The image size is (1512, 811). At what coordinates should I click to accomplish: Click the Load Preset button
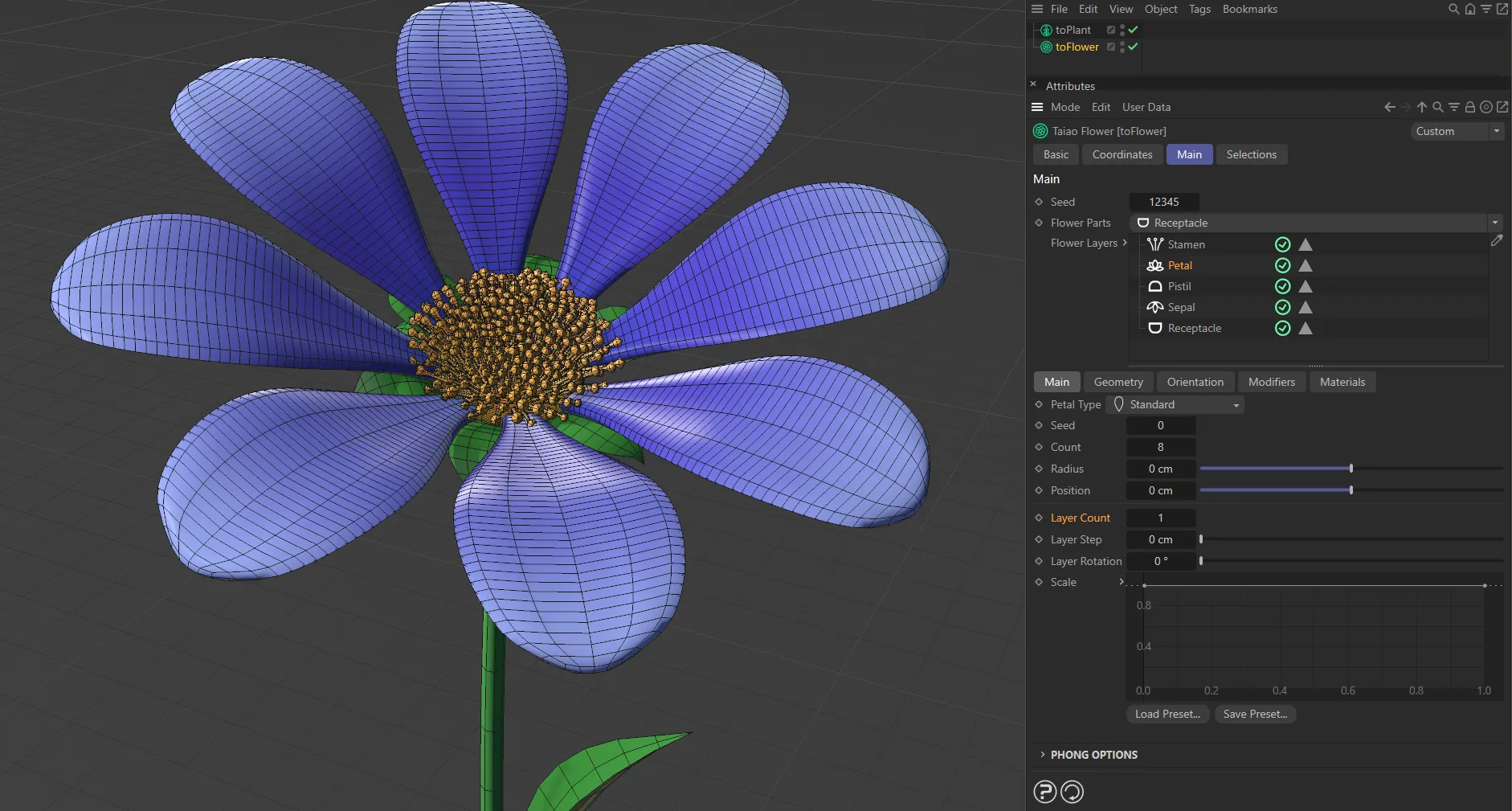point(1167,714)
